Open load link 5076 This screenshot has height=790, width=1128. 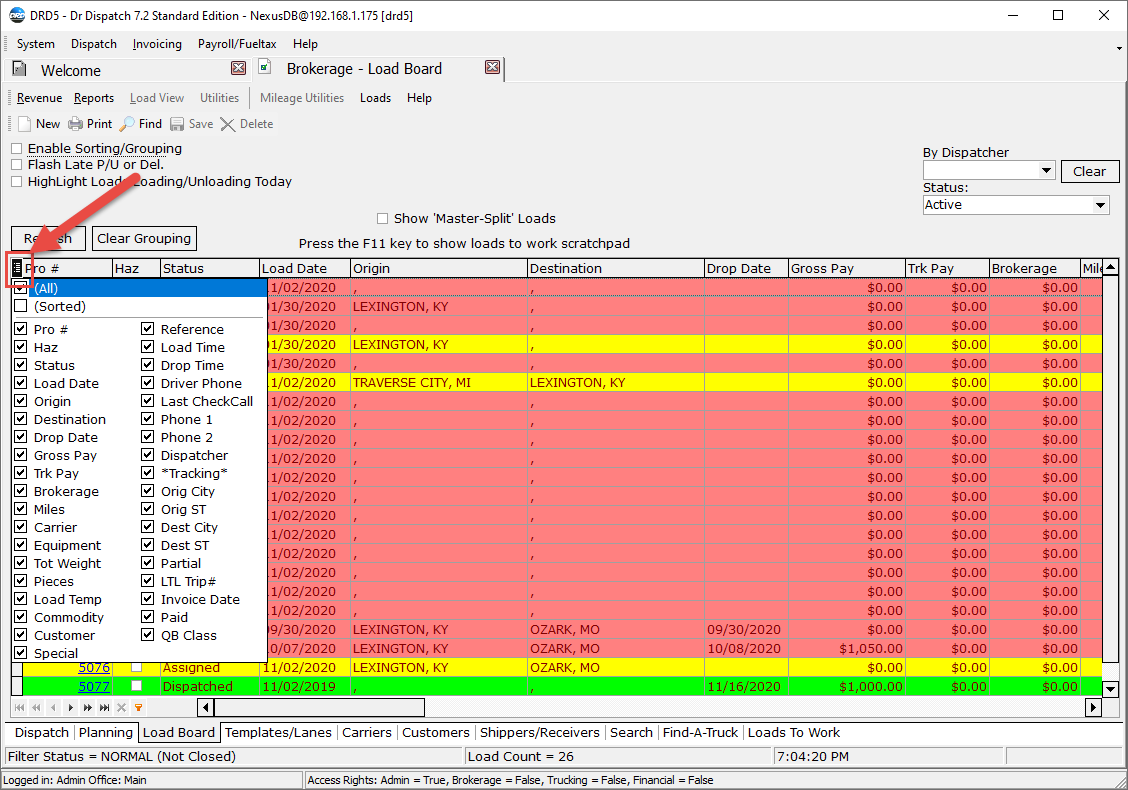pos(94,668)
